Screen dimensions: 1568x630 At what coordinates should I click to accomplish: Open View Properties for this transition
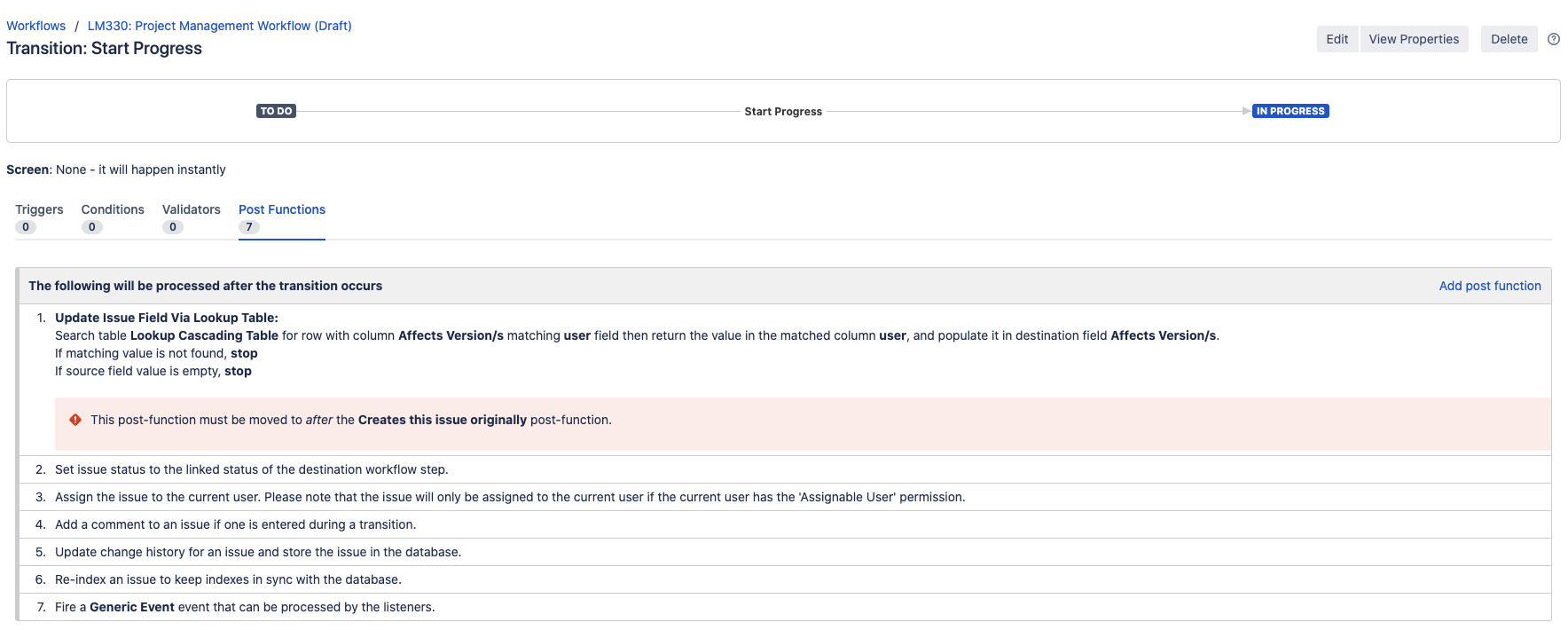pyautogui.click(x=1413, y=39)
